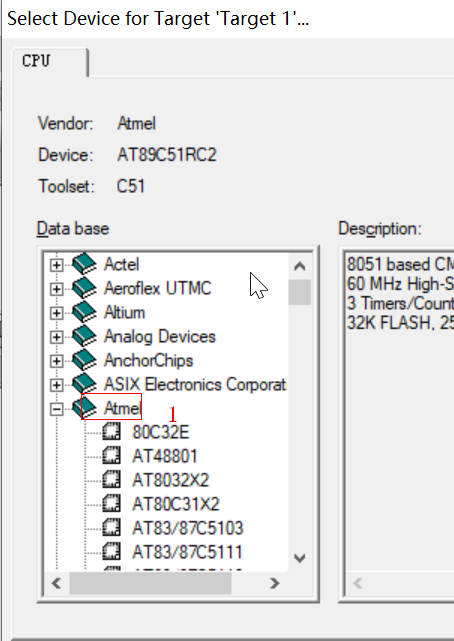The image size is (454, 641).
Task: Click the chip icon beside AT83/87C5111
Action: (x=111, y=552)
